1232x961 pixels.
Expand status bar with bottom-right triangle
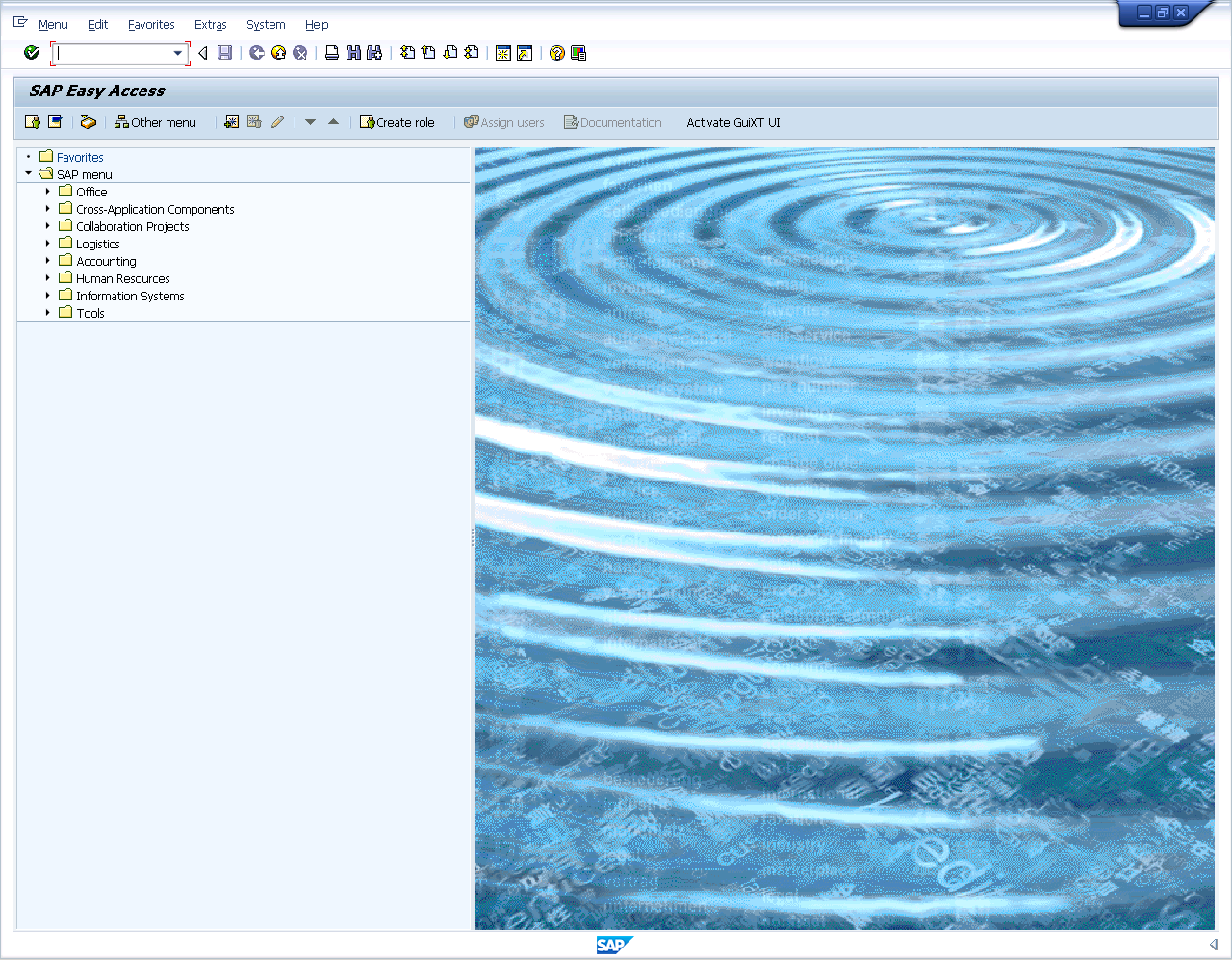pos(1214,945)
